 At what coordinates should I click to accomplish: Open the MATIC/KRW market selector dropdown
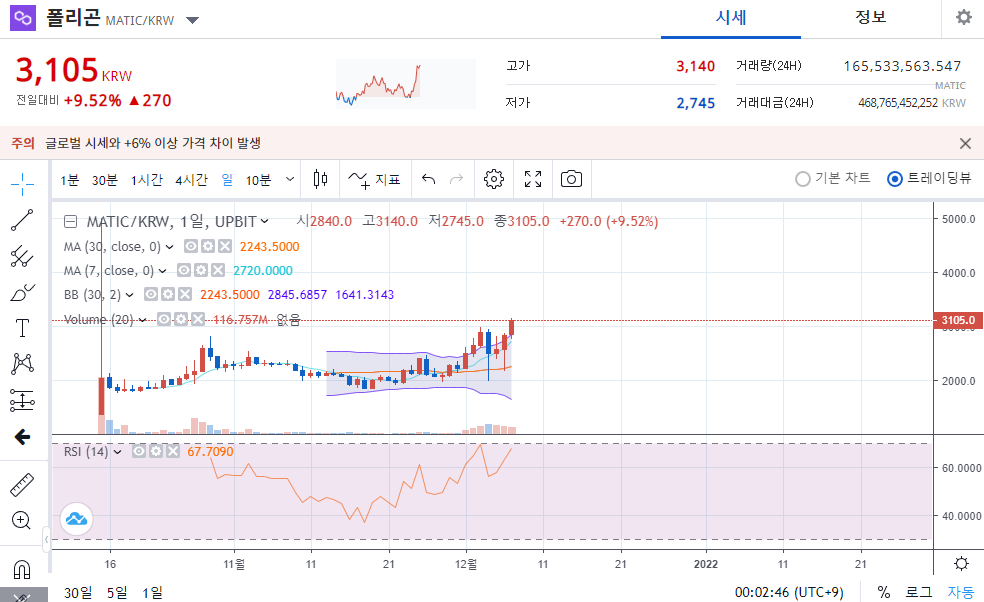tap(193, 20)
